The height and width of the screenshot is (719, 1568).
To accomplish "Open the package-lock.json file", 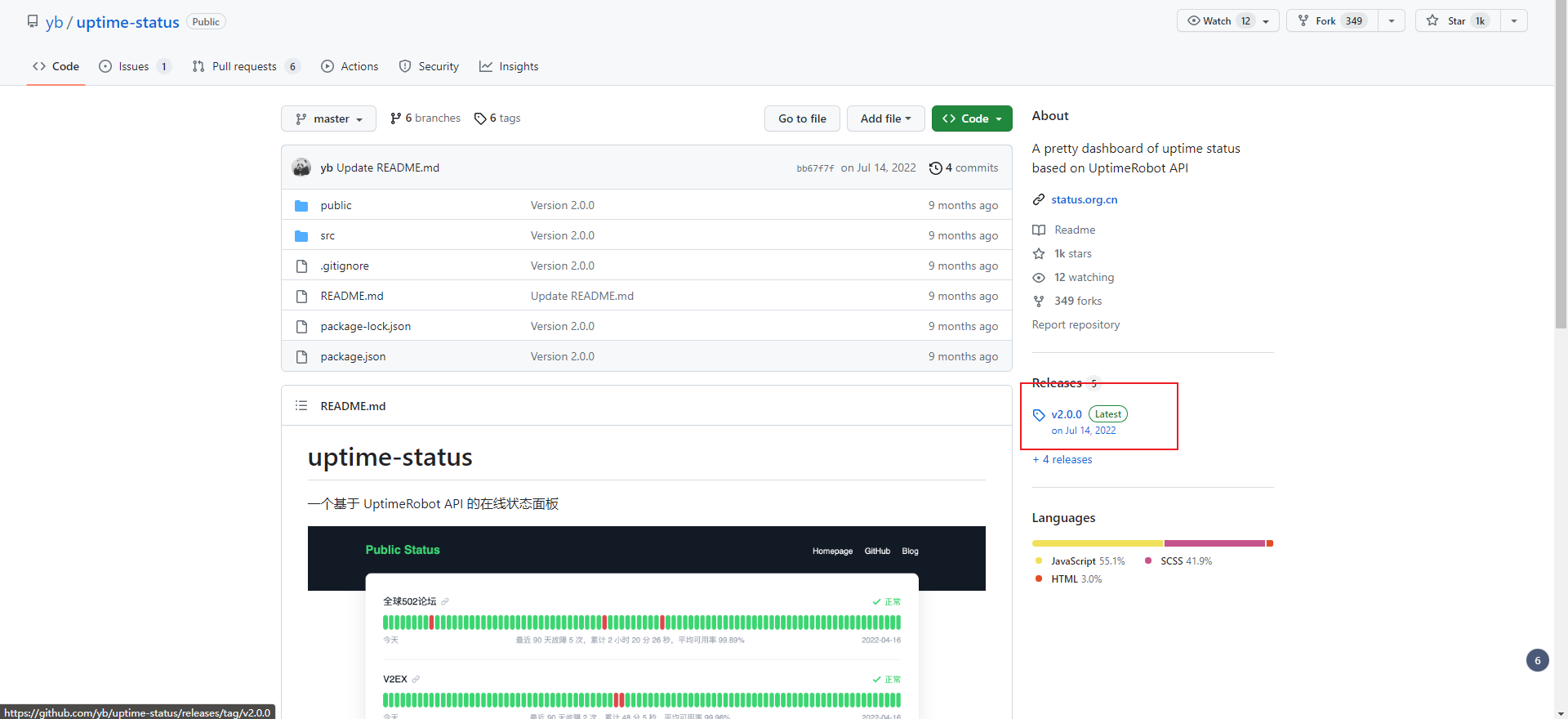I will point(365,326).
